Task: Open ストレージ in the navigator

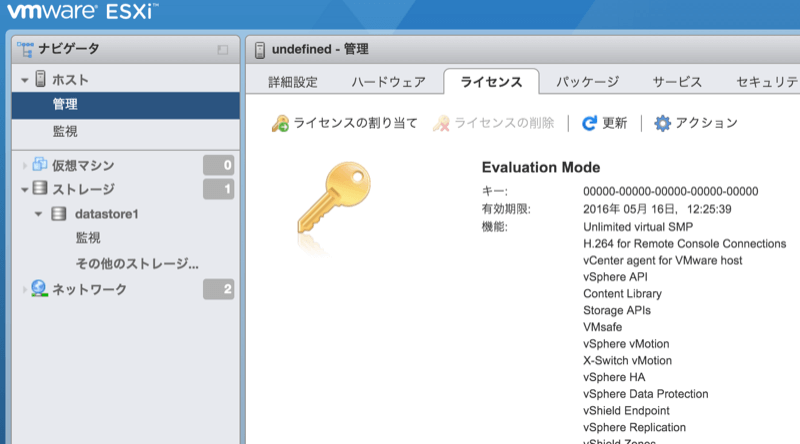Action: tap(83, 189)
